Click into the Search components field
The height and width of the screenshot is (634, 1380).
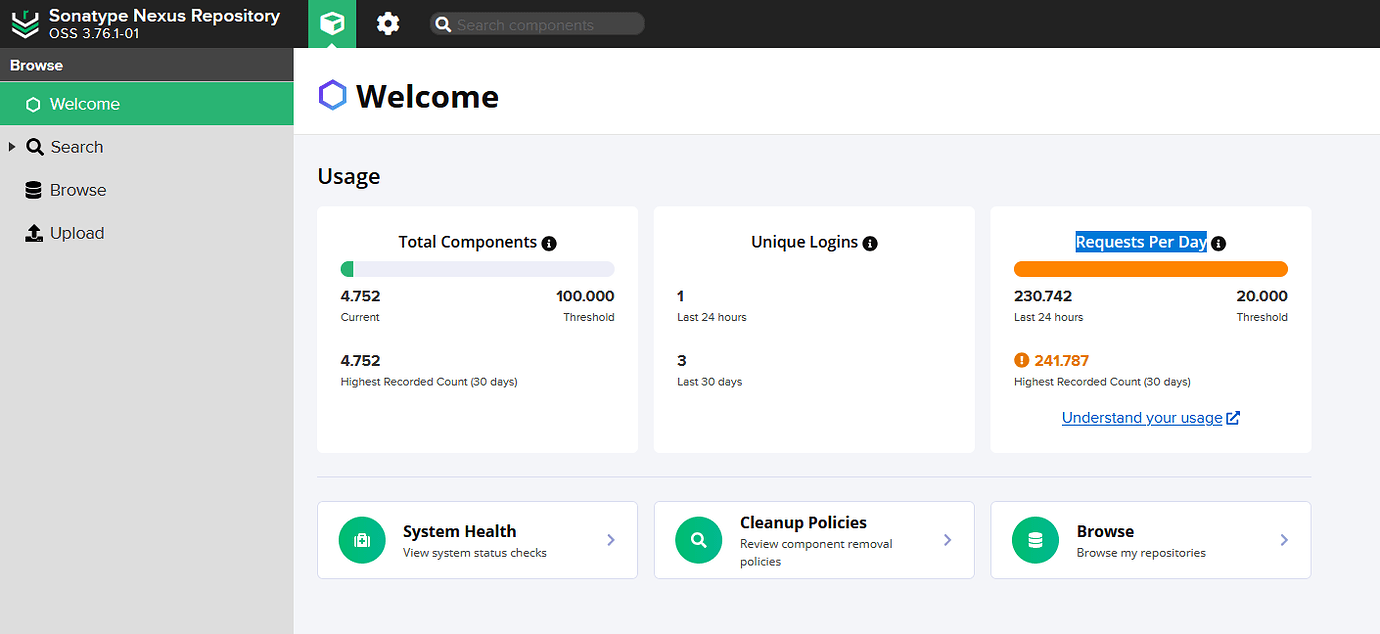(x=545, y=25)
